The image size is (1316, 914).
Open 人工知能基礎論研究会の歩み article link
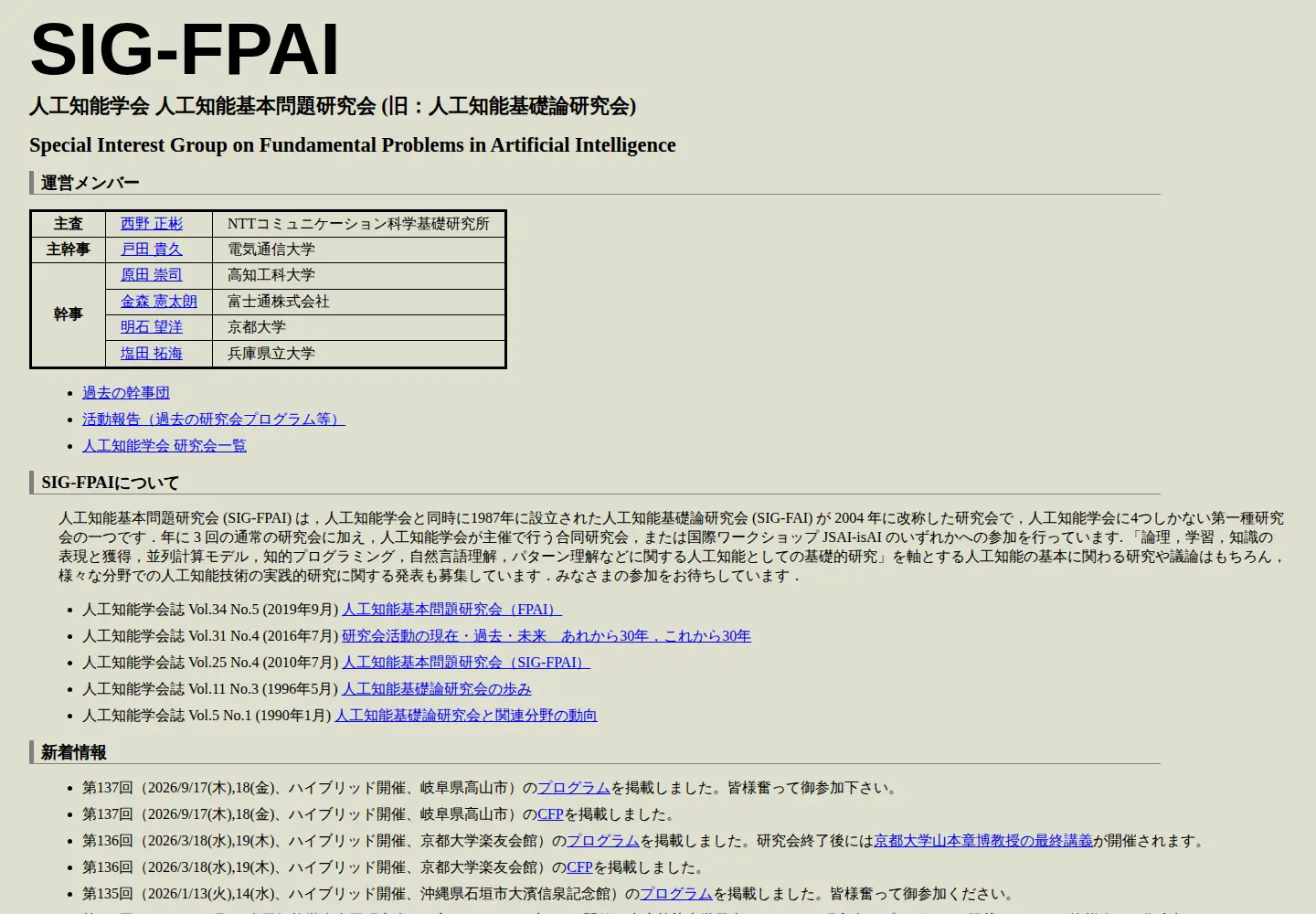(437, 689)
